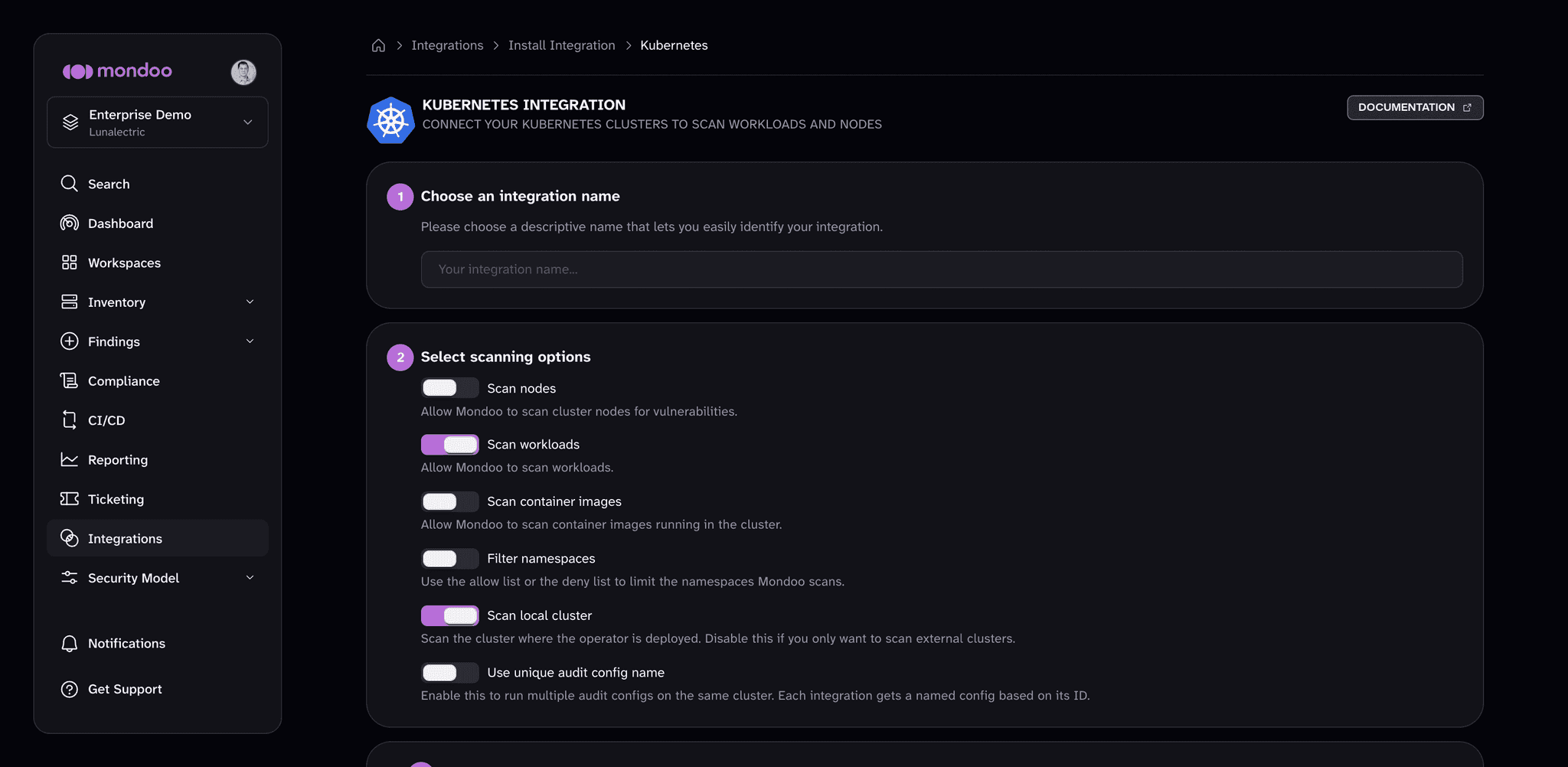
Task: Open the Enterprise Demo space dropdown
Action: (x=158, y=122)
